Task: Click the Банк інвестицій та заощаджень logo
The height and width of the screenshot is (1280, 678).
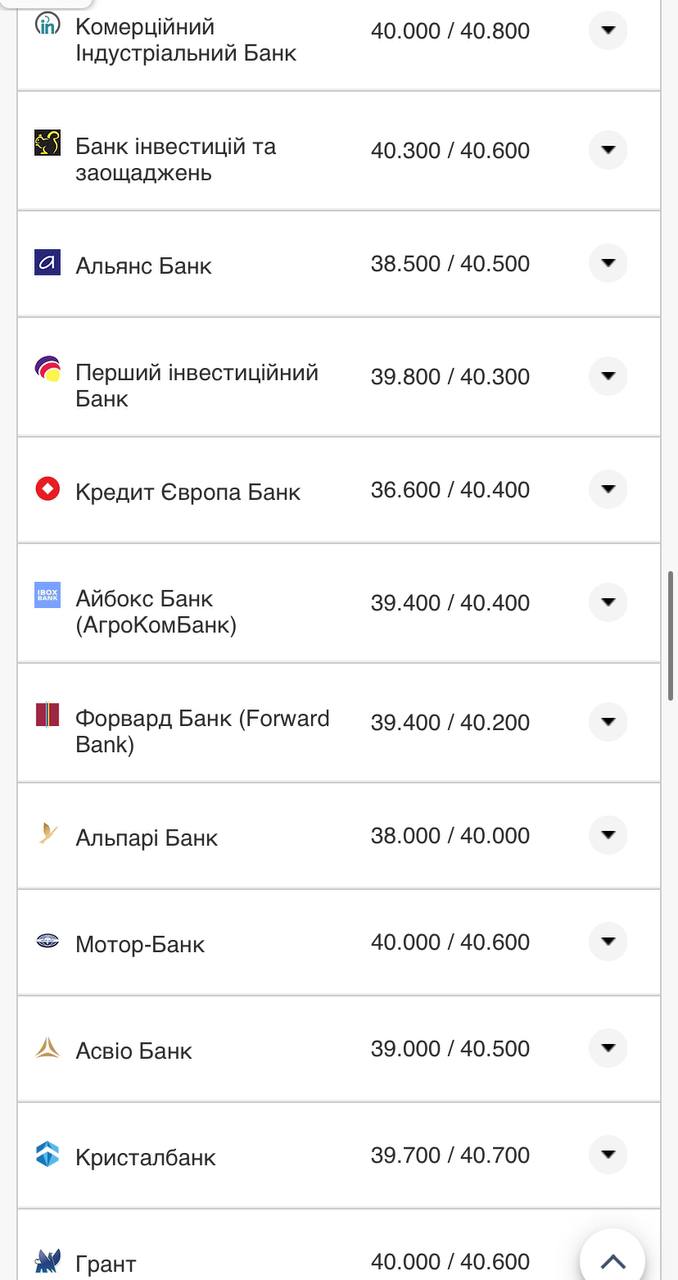Action: [x=47, y=143]
